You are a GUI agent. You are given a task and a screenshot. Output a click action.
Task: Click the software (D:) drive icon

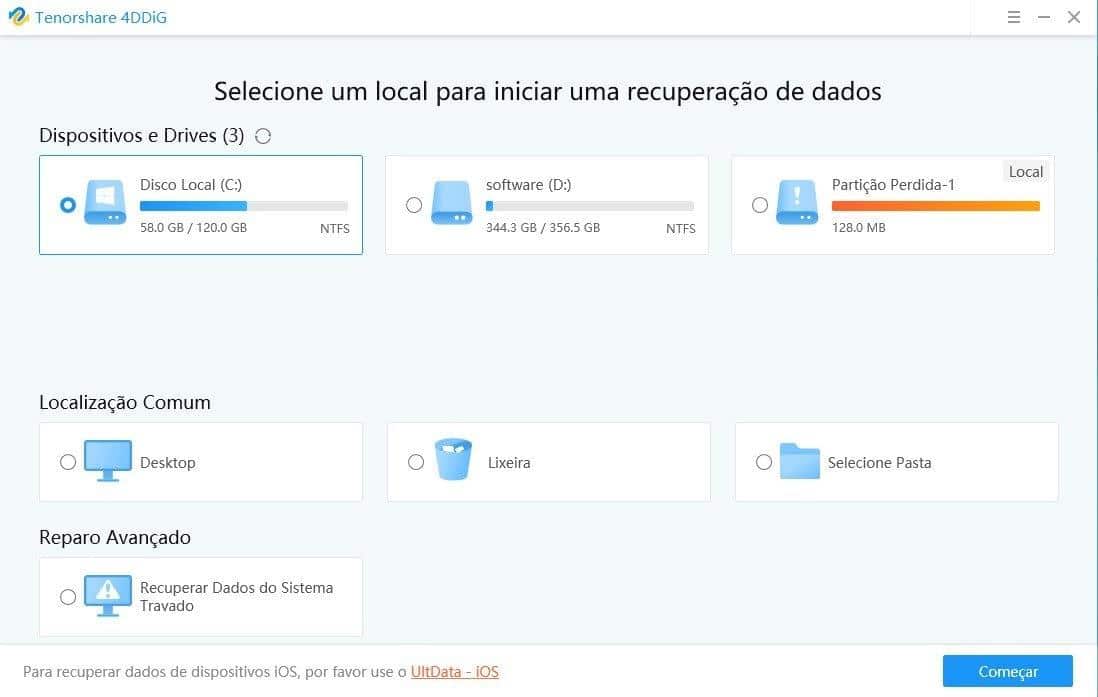451,202
